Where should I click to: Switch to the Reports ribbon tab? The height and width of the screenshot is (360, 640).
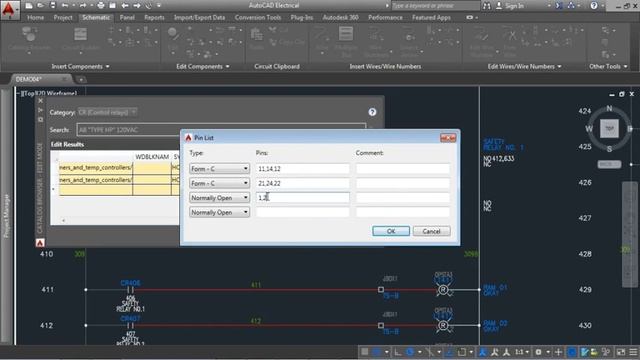point(154,18)
